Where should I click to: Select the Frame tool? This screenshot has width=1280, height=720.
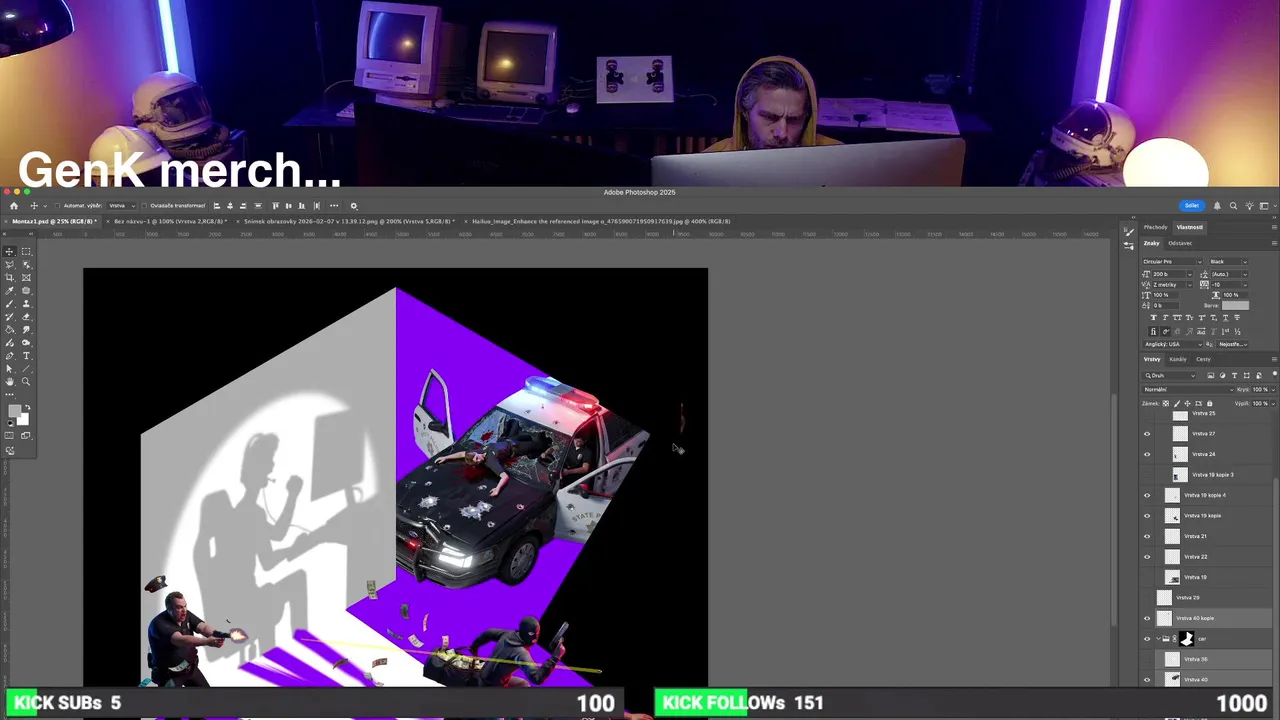[26, 277]
